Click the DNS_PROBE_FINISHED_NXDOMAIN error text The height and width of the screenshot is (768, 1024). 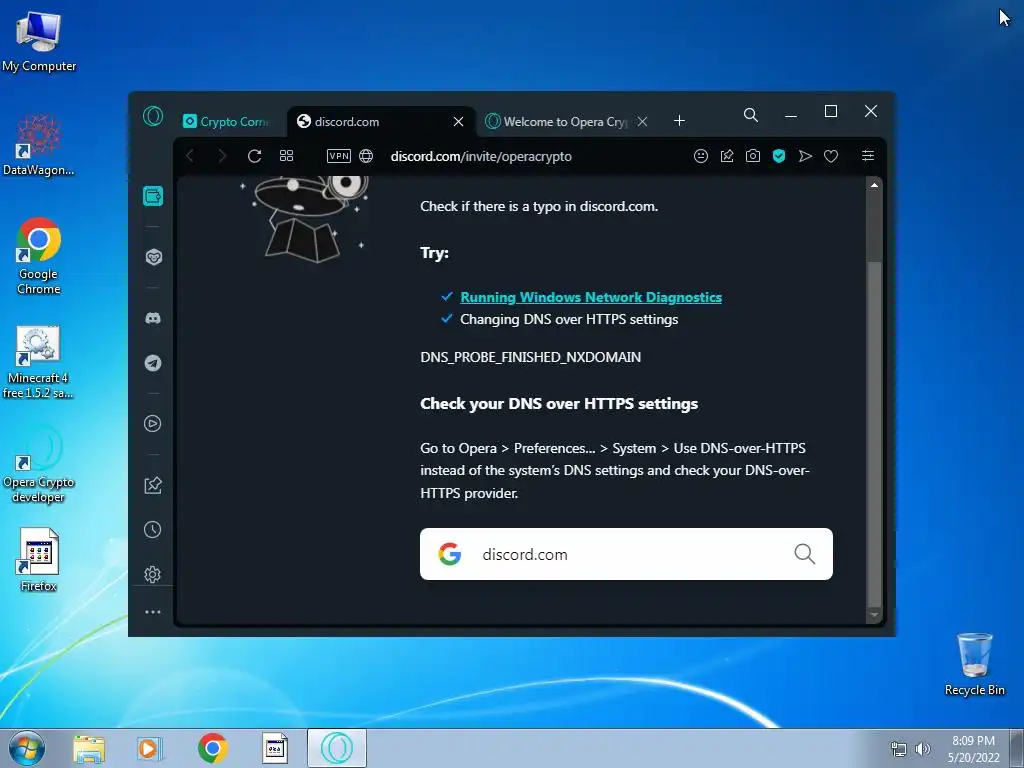tap(530, 357)
